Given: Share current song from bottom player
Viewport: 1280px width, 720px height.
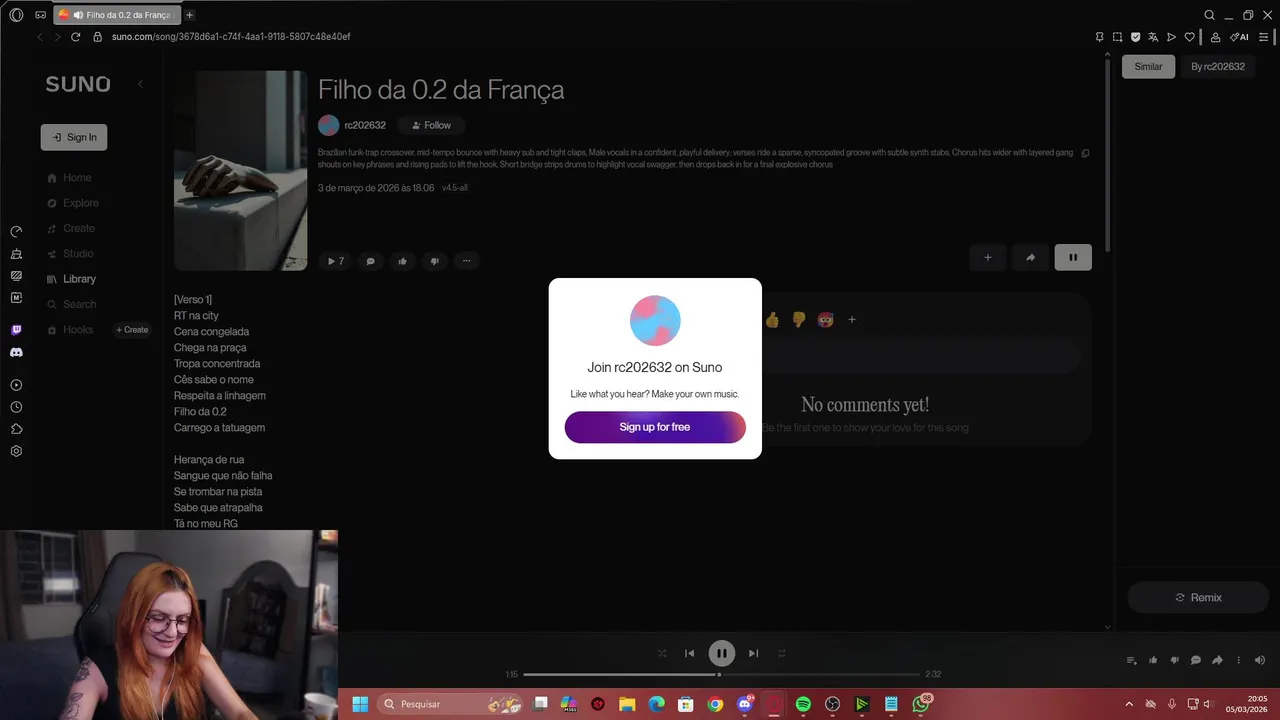Looking at the screenshot, I should pyautogui.click(x=1217, y=660).
